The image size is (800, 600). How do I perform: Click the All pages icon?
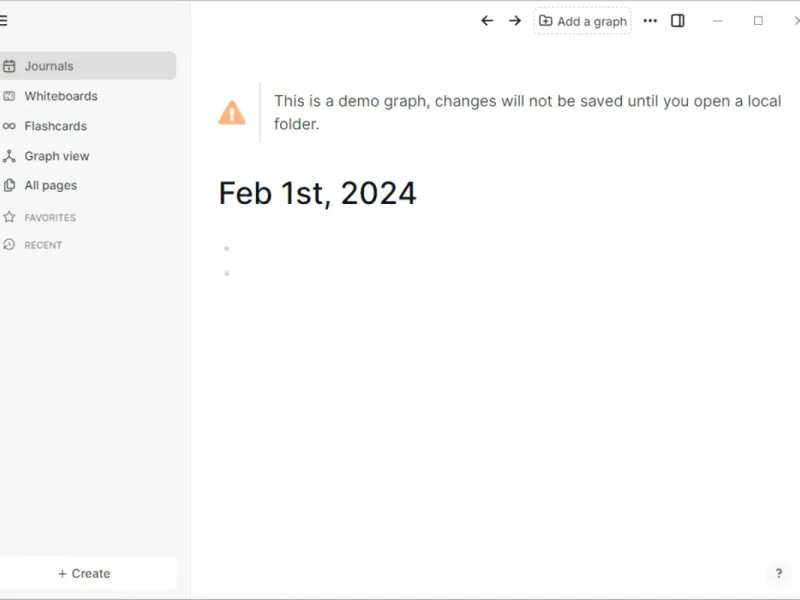(x=9, y=185)
